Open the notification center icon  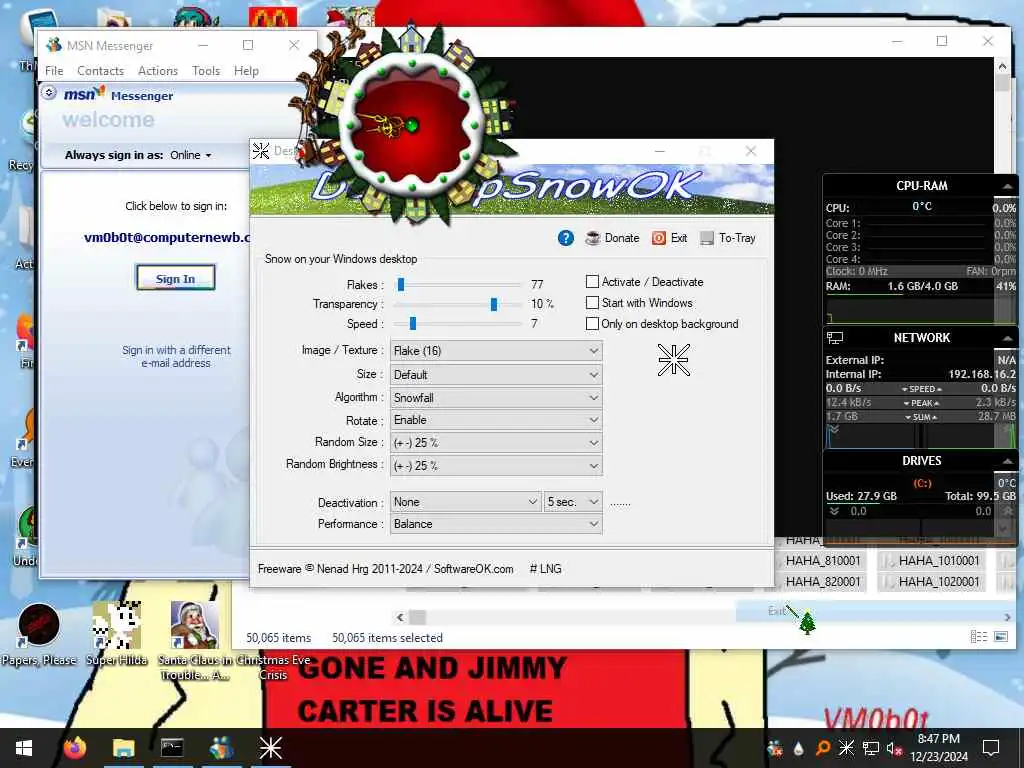(x=991, y=748)
